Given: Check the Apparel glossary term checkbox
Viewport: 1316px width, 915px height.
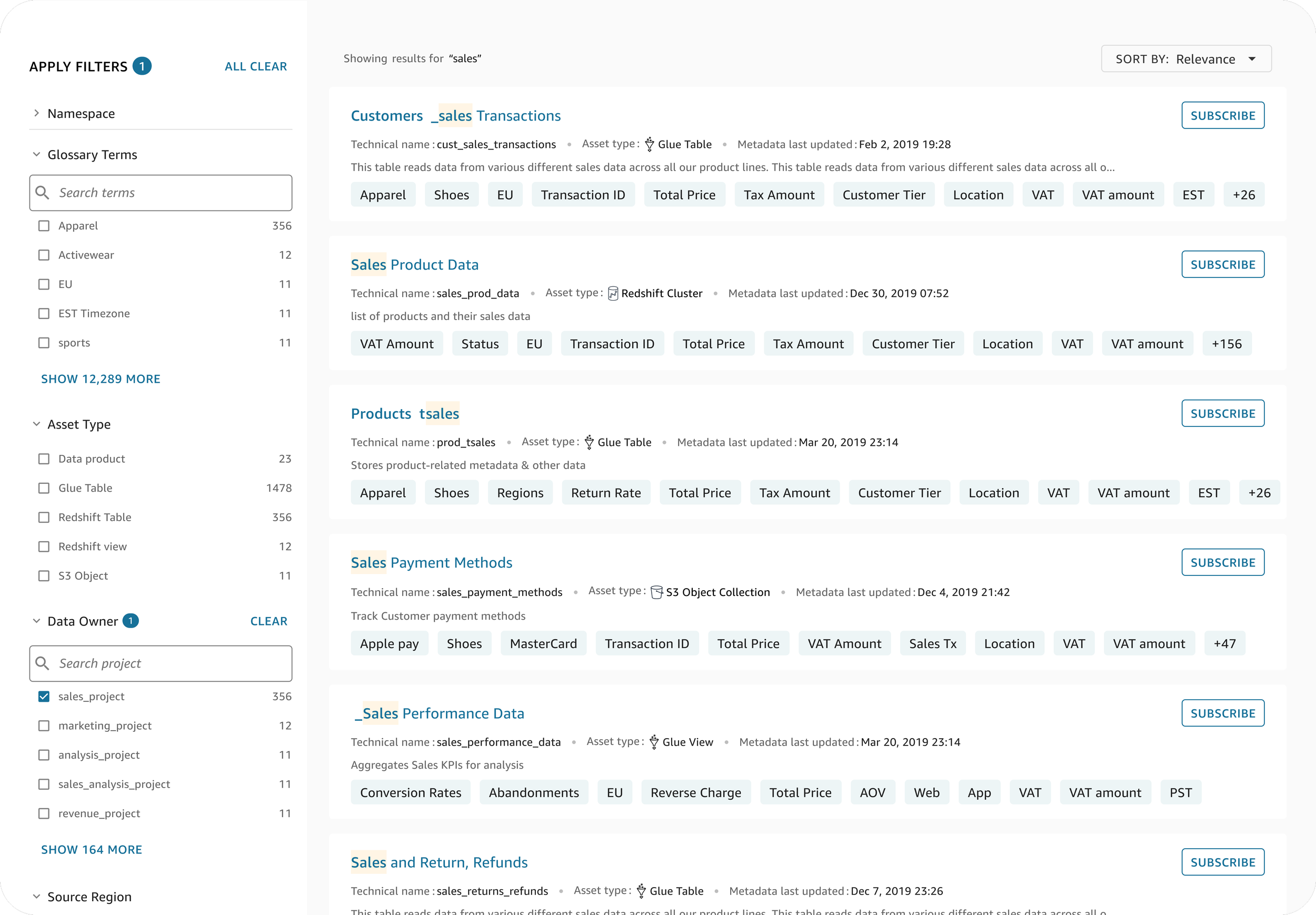Looking at the screenshot, I should pos(44,226).
